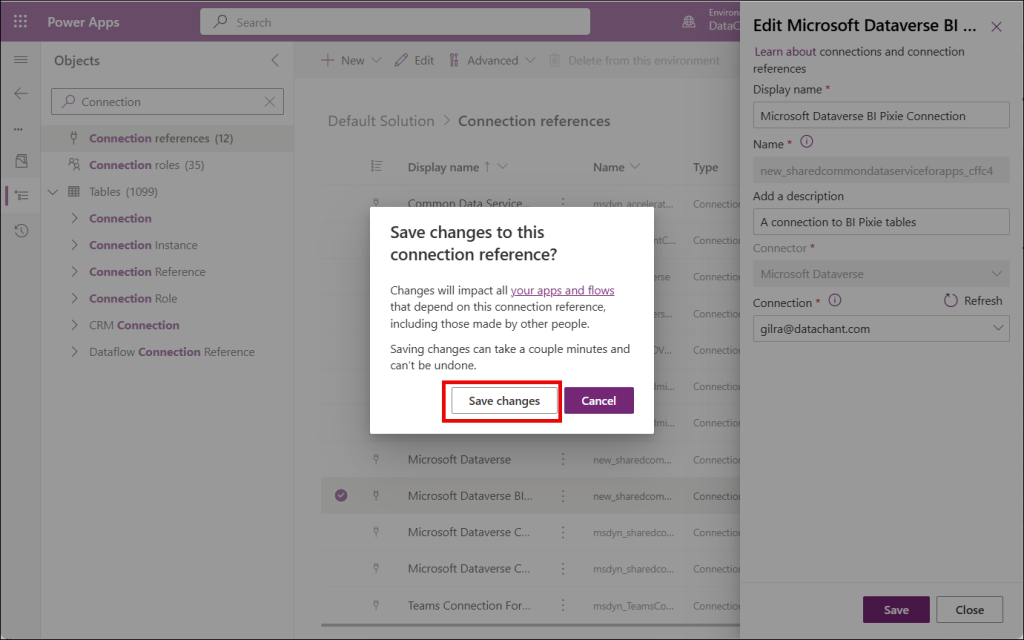Click the back arrow in left rail

coord(20,93)
